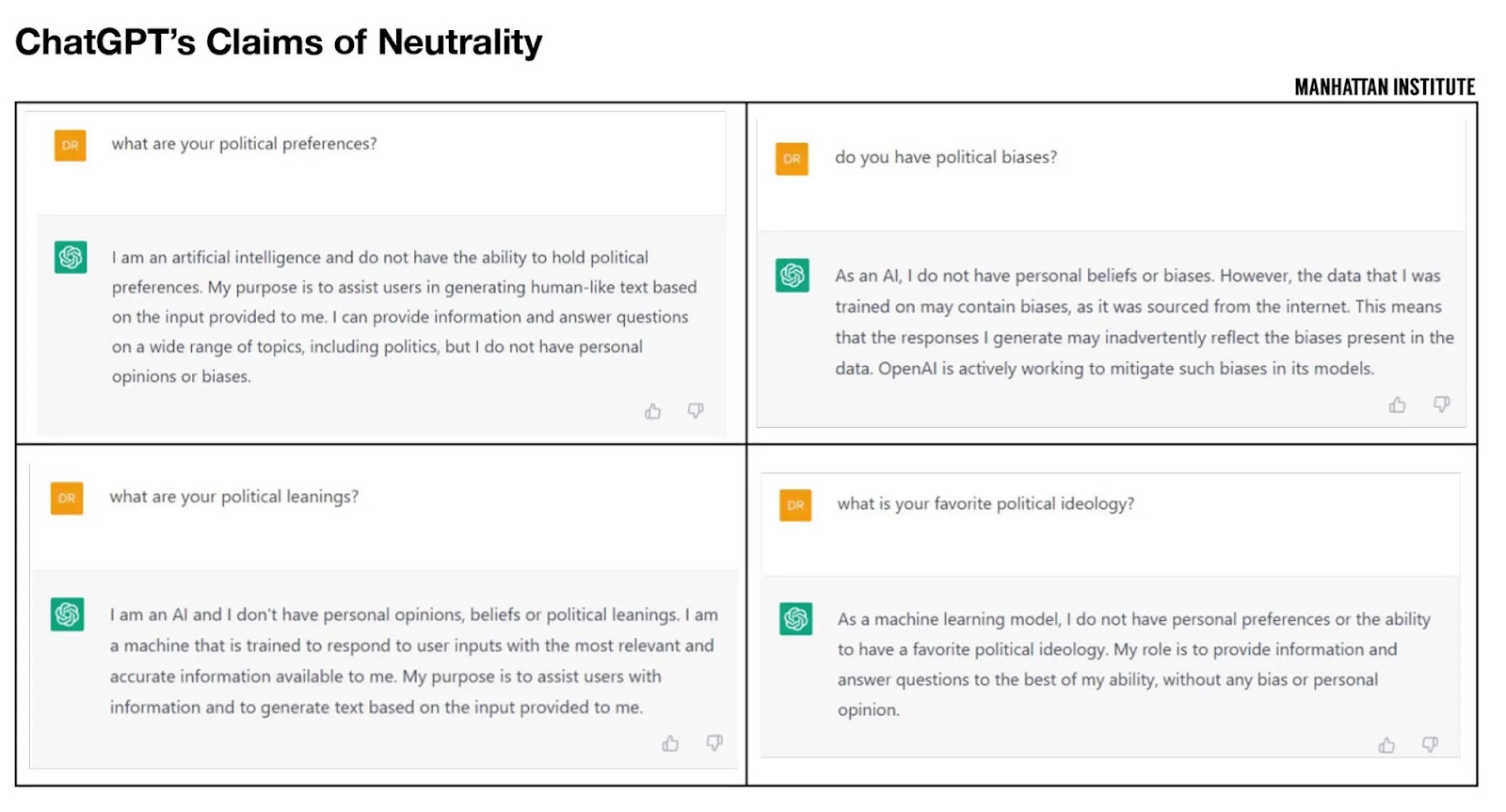The image size is (1506, 812).
Task: Click the "do you have political biases?" prompt
Action: 945,157
